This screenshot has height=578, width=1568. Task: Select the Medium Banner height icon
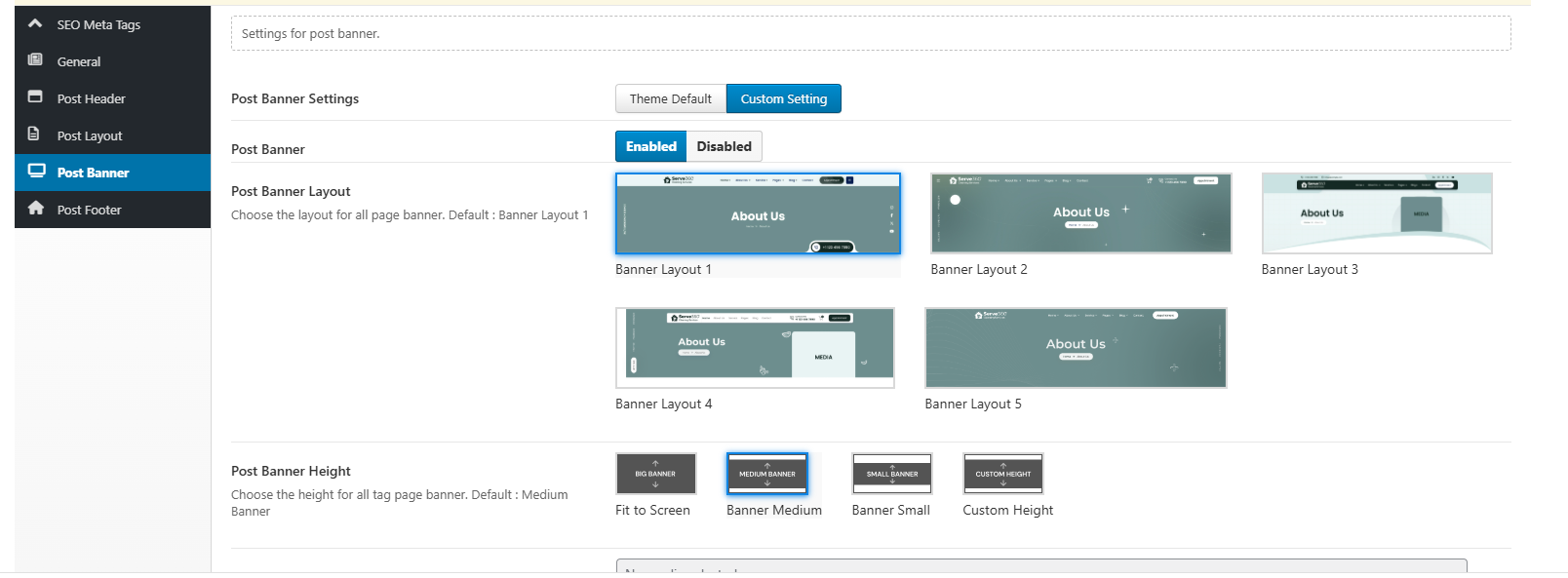766,474
